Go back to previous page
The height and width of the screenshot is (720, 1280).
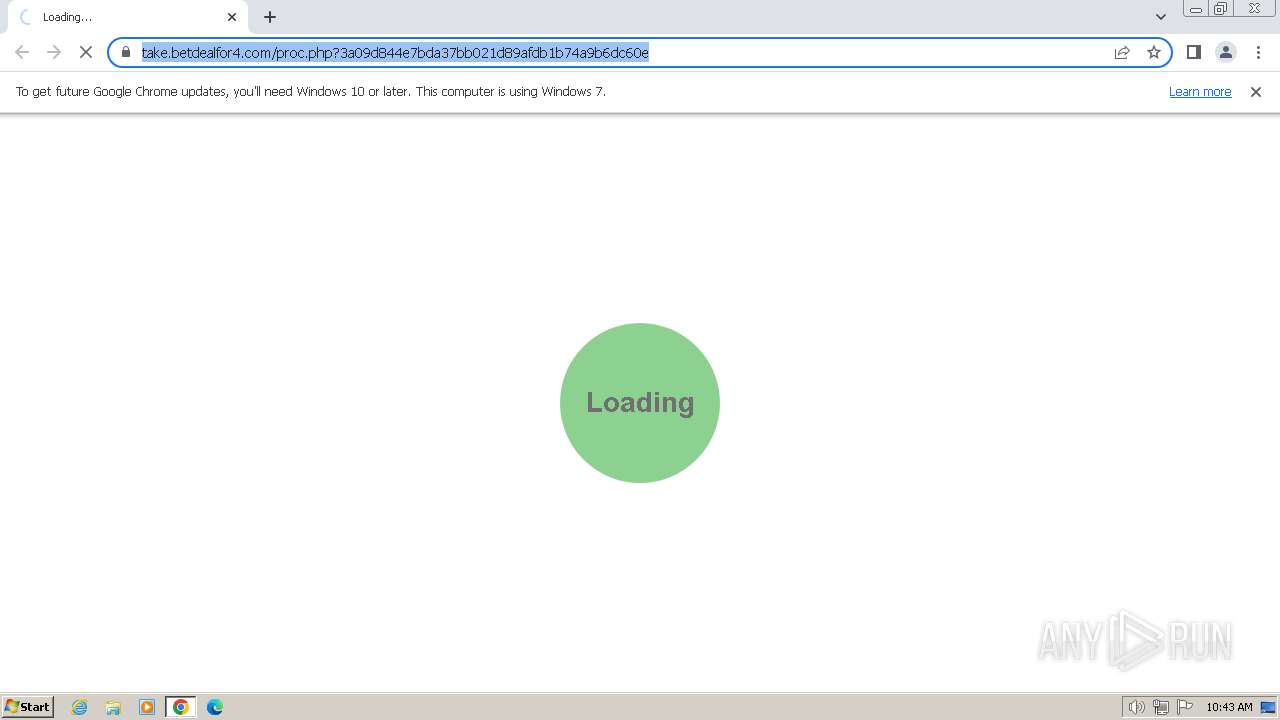coord(22,52)
